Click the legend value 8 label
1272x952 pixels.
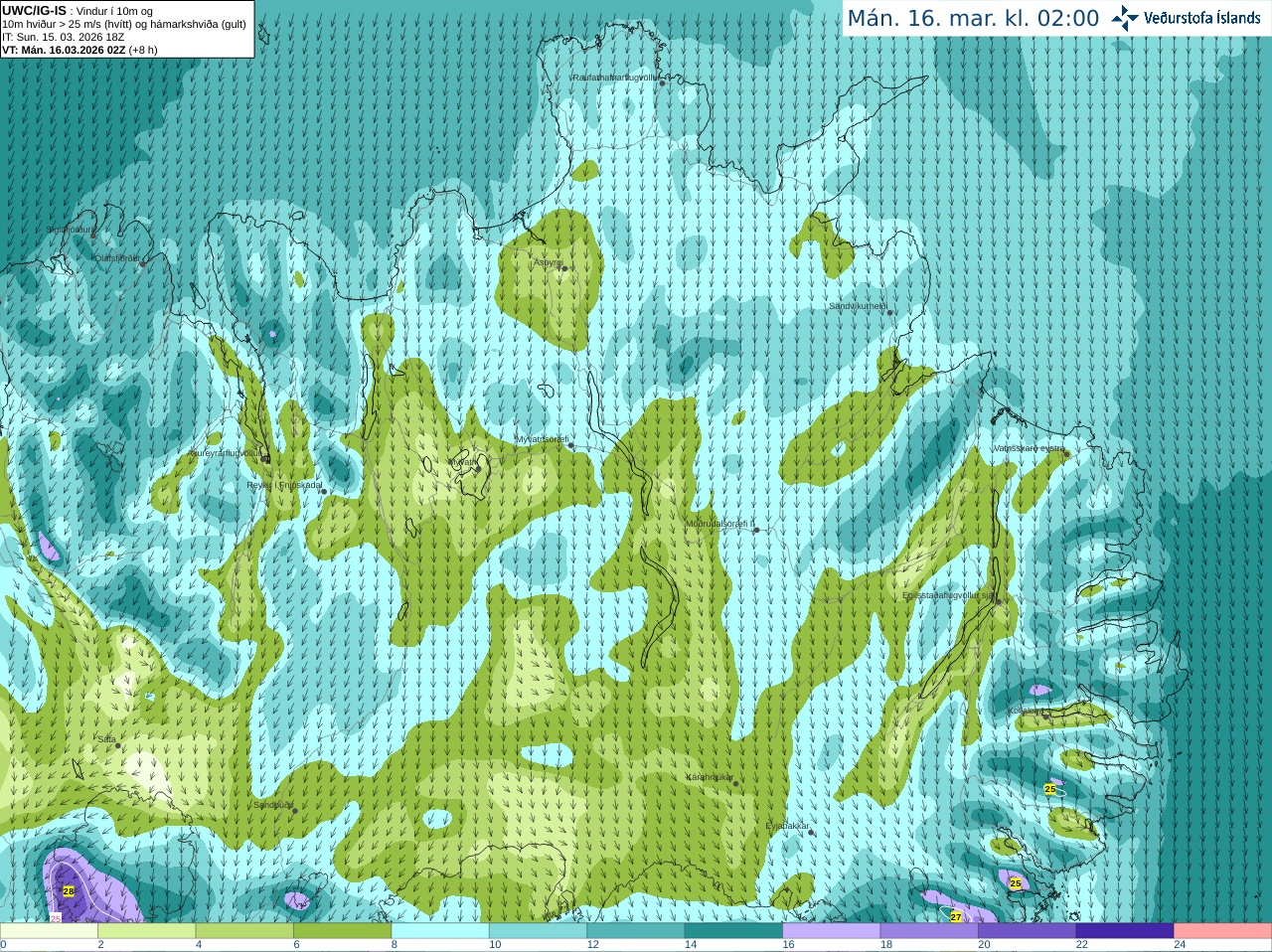395,945
